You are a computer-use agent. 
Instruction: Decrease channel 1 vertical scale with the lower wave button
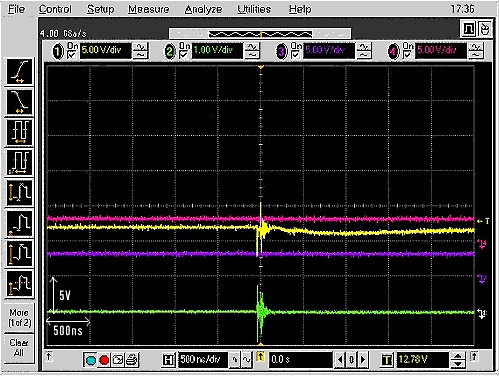pyautogui.click(x=140, y=55)
